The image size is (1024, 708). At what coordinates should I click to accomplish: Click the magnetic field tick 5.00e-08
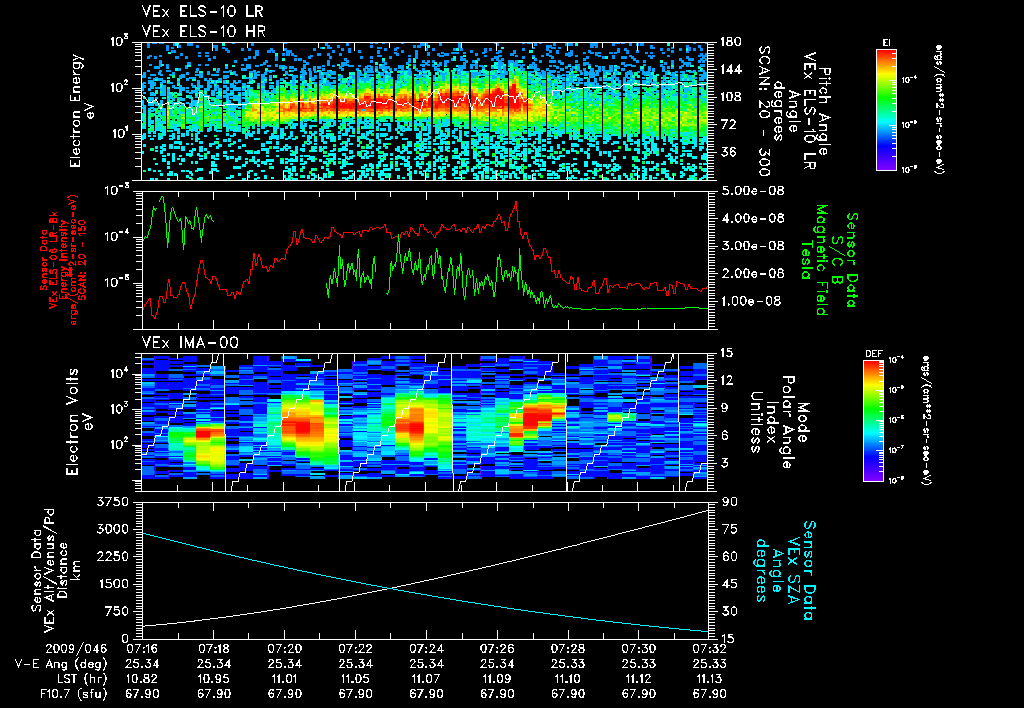click(752, 191)
